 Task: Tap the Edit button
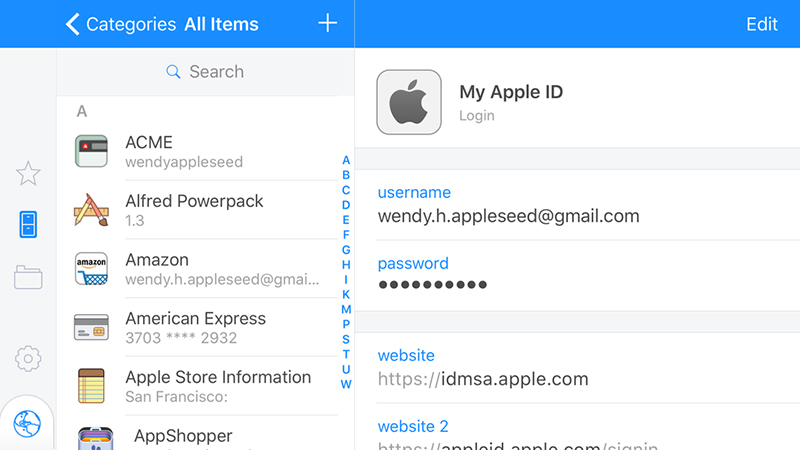point(762,24)
